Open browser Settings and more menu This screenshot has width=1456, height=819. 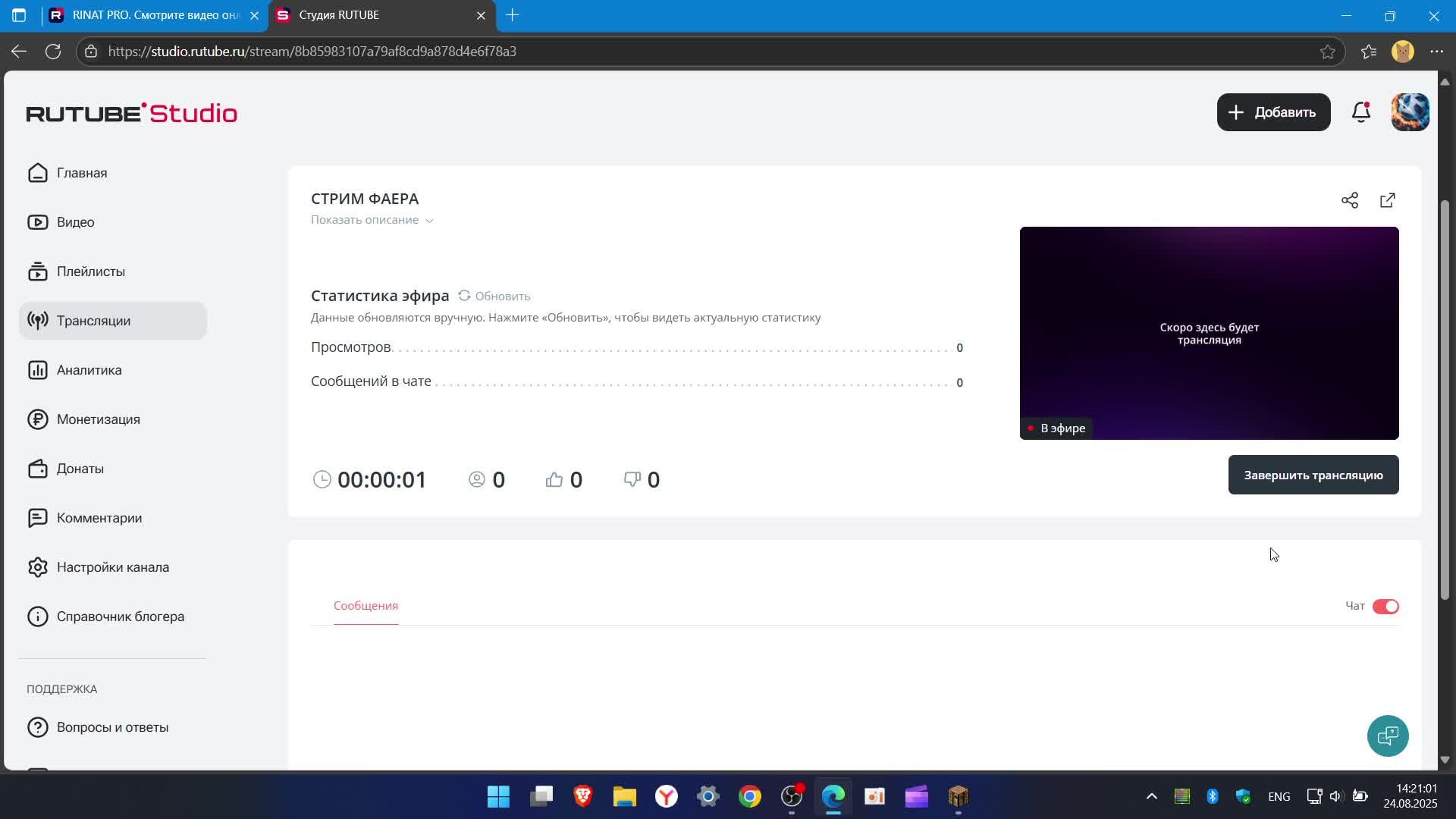pos(1436,52)
